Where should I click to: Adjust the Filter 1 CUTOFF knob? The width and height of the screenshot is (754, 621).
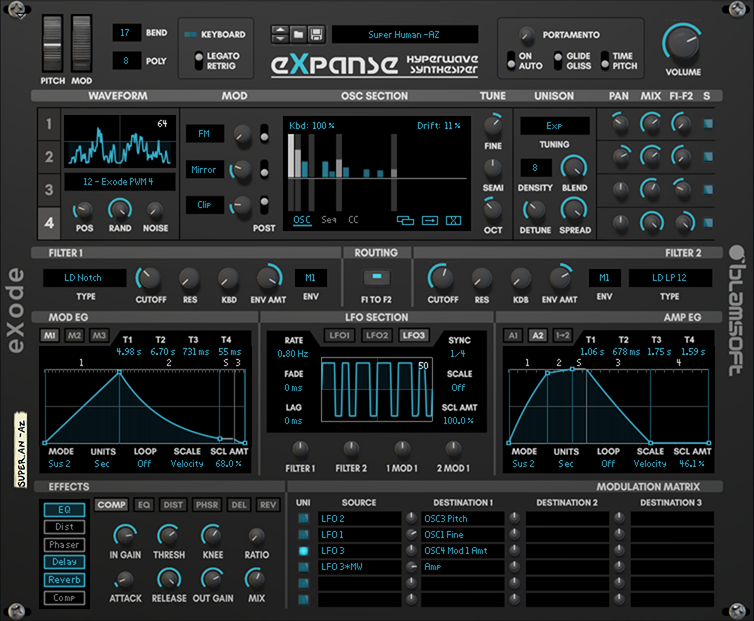pos(149,278)
